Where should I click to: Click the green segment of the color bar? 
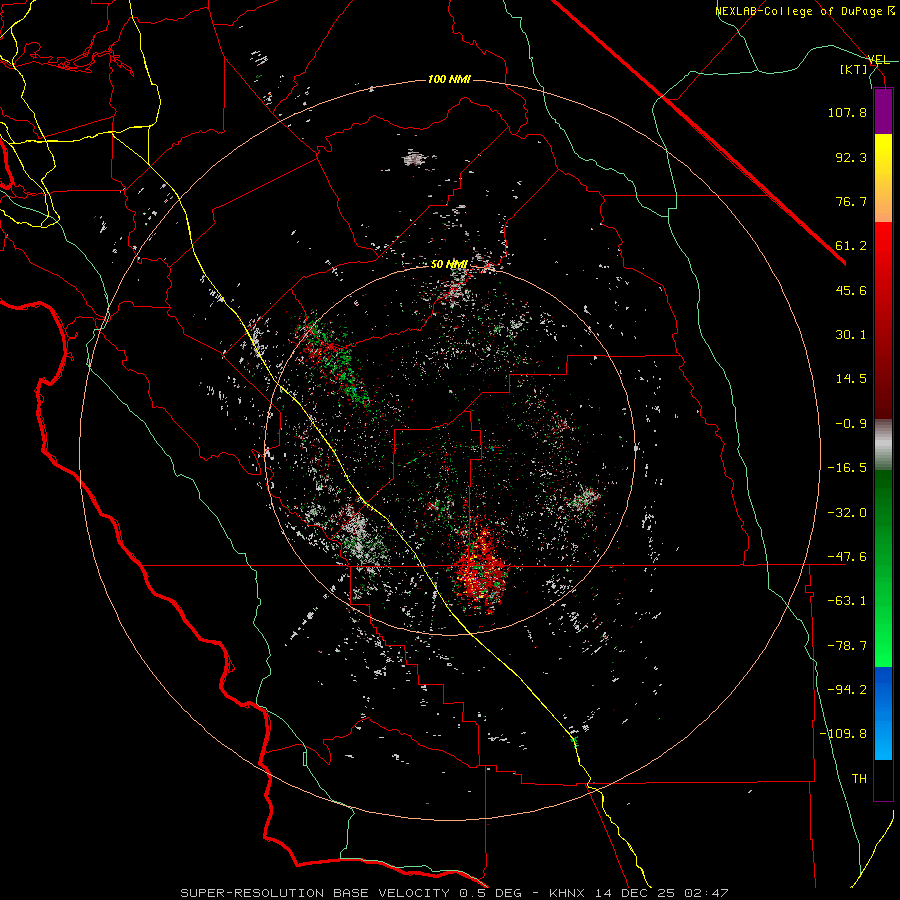click(x=883, y=568)
